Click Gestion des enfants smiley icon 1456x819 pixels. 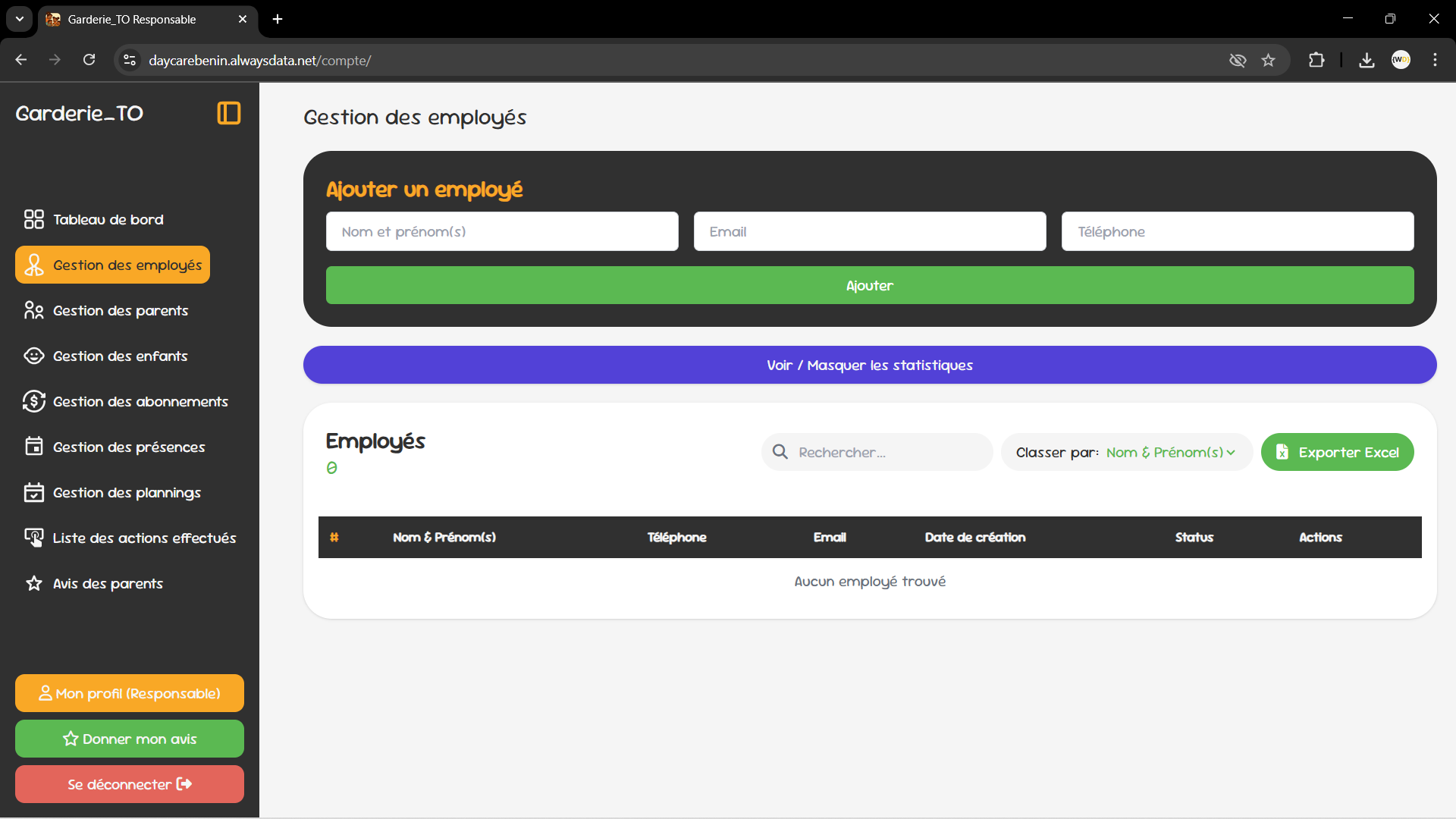click(33, 356)
